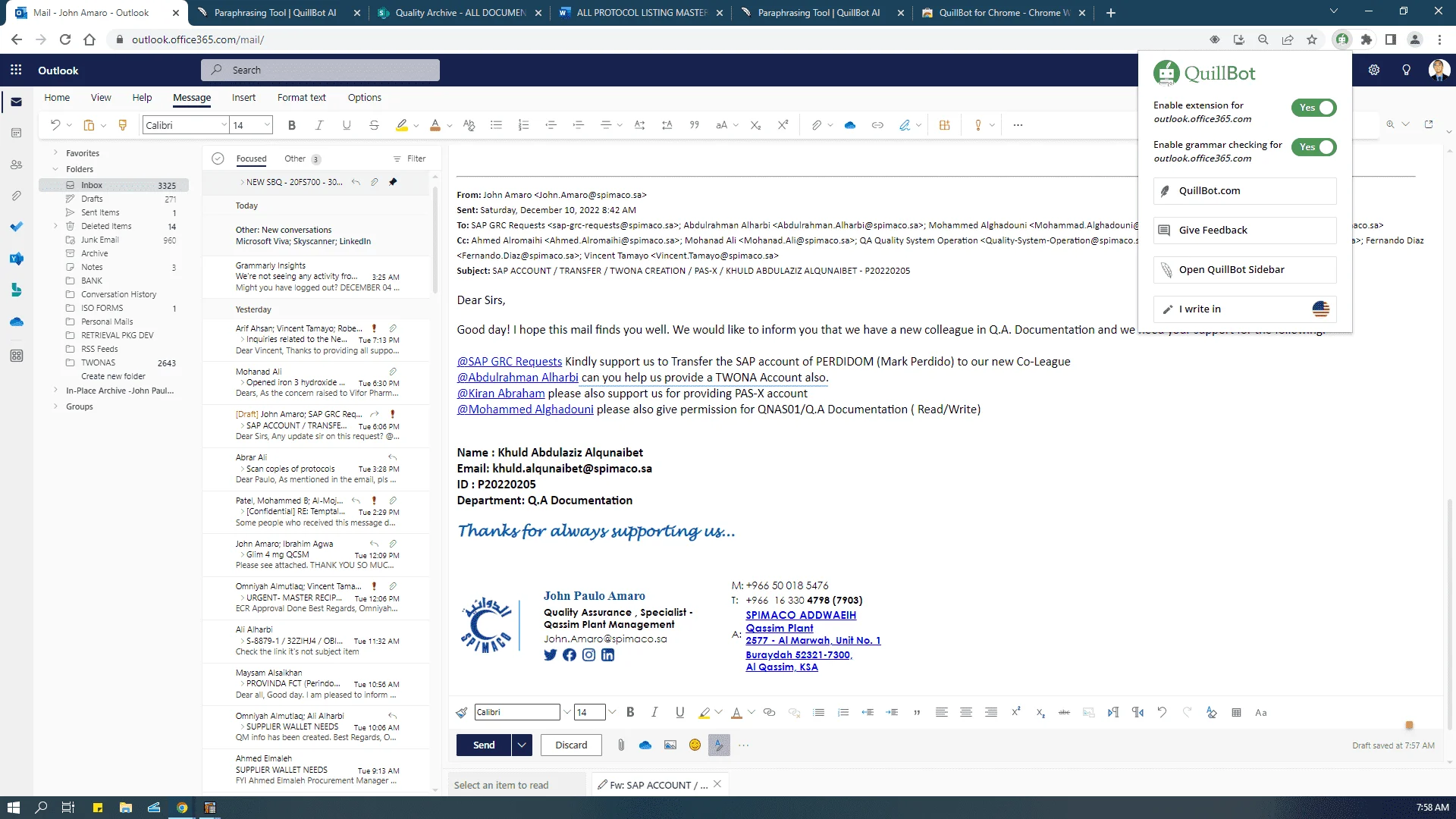
Task: Switch to the Insert ribbon tab
Action: pos(243,98)
